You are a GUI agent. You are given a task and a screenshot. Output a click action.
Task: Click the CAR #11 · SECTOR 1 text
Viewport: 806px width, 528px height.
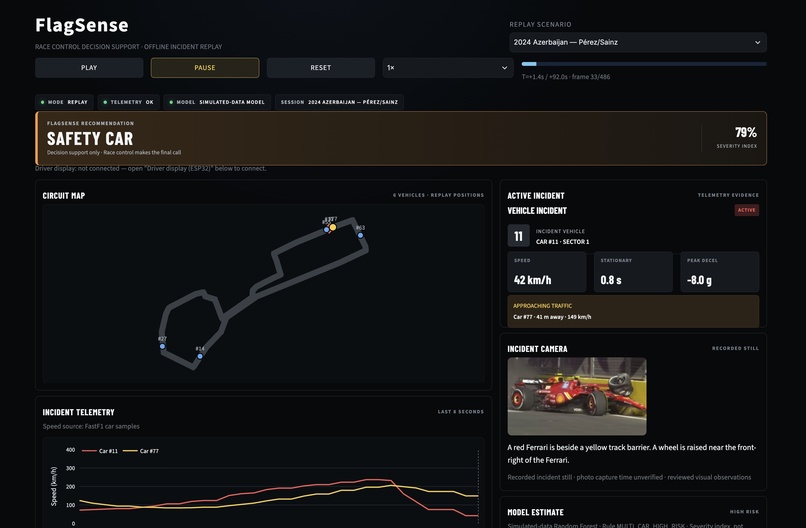(x=562, y=242)
